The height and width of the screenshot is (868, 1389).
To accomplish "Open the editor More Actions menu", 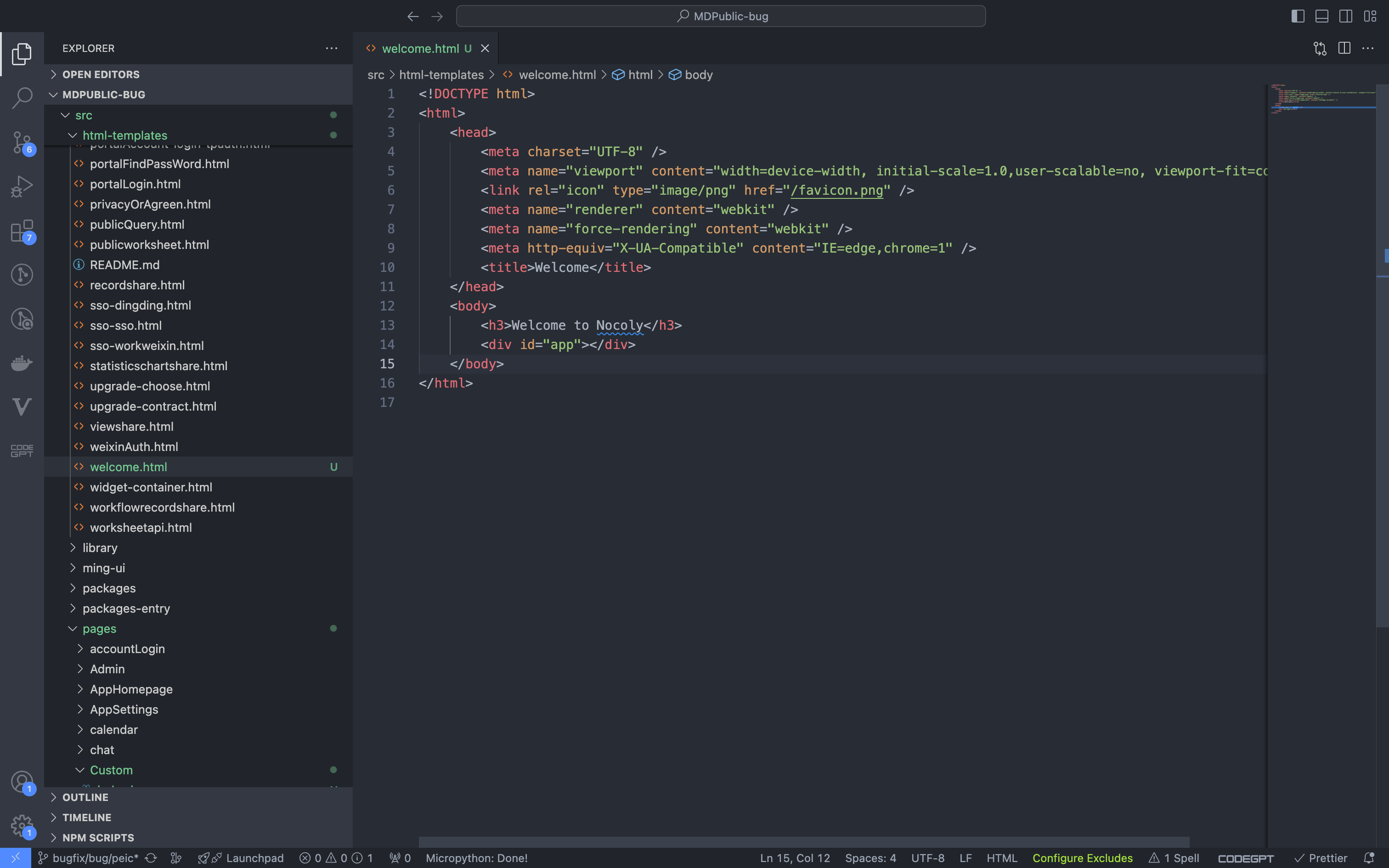I will pyautogui.click(x=1368, y=48).
